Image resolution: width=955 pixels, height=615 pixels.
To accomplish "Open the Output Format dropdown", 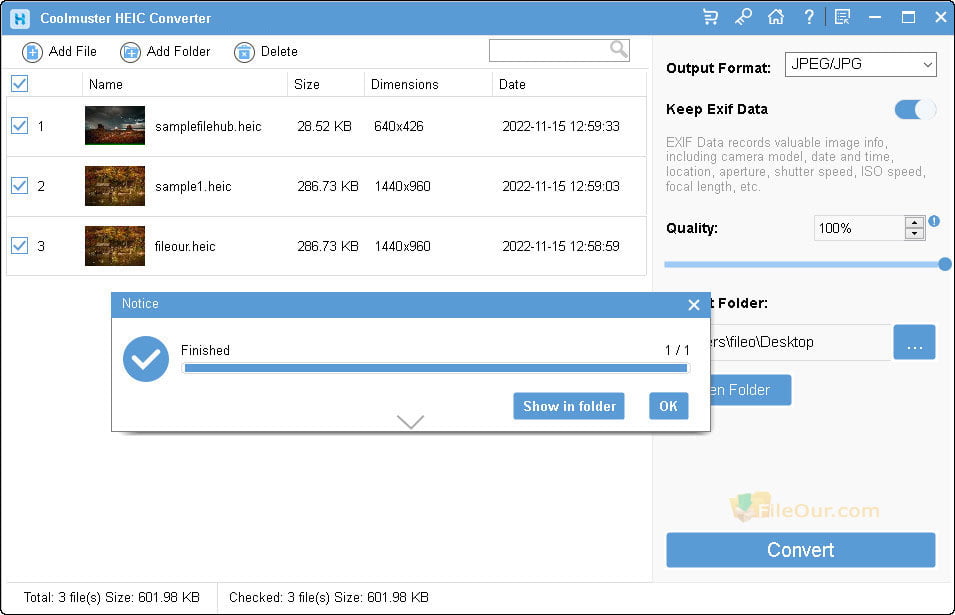I will 861,64.
